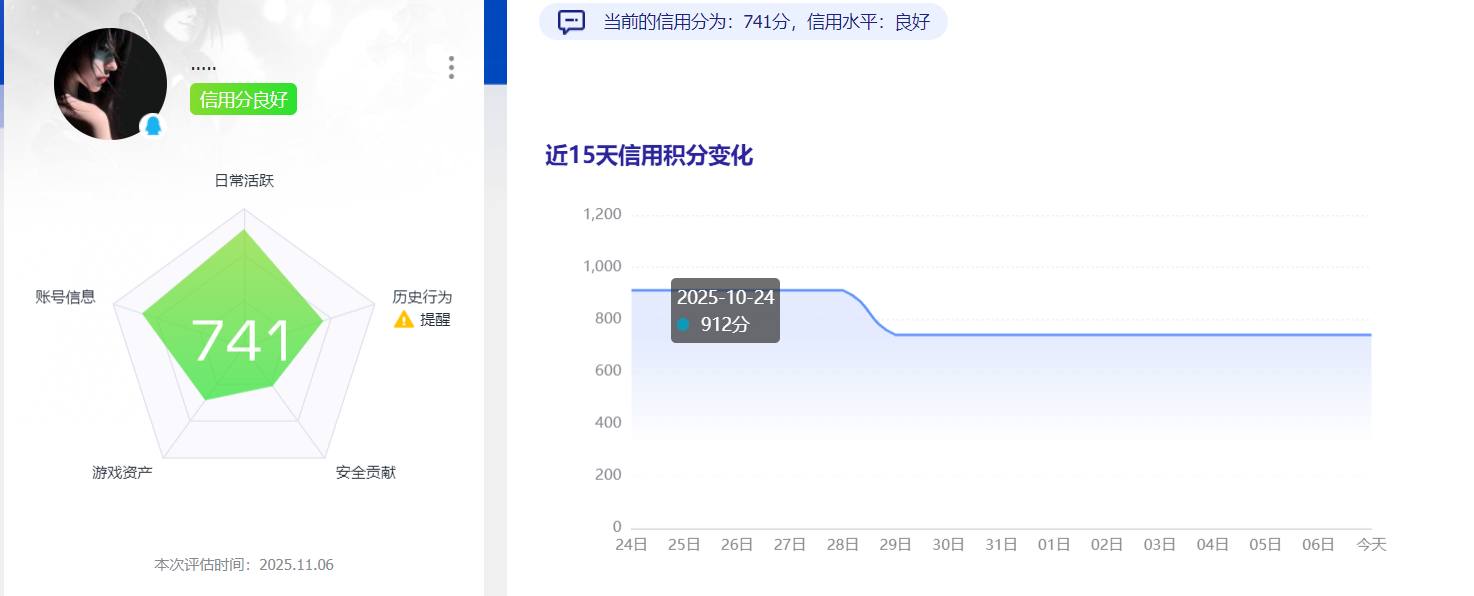Click the 近15天信用积分变化 chart title
The image size is (1474, 596).
648,156
